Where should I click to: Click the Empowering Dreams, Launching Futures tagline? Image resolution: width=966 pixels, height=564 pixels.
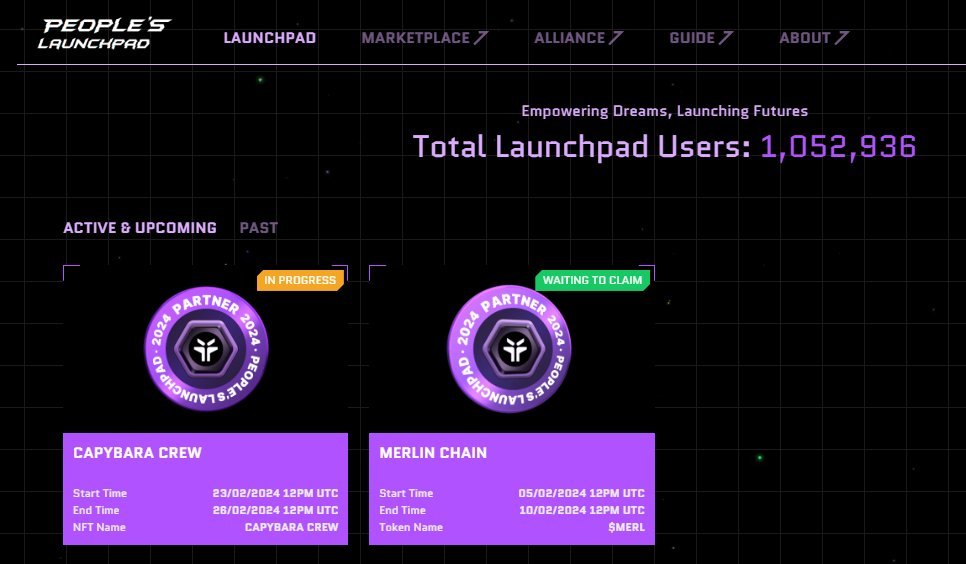click(664, 112)
